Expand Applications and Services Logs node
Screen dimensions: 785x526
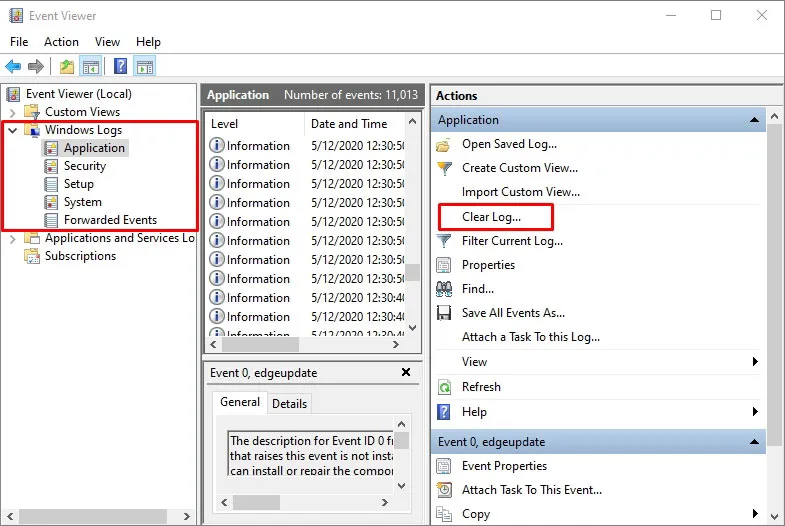[12, 239]
